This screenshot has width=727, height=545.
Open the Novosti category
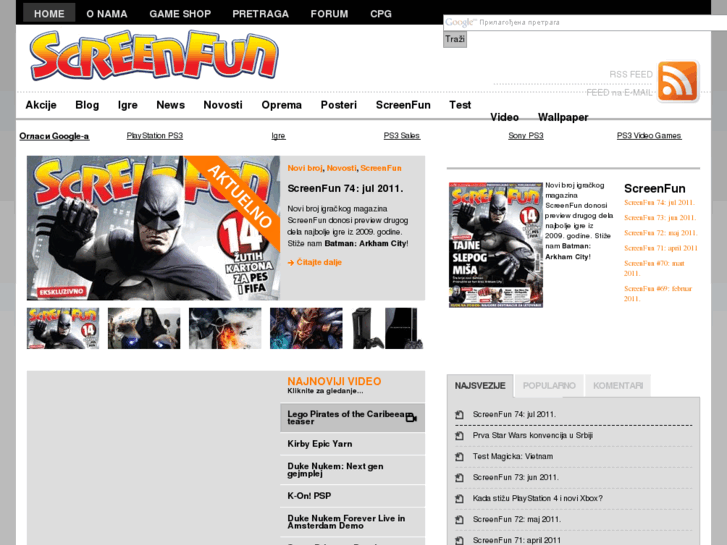223,105
